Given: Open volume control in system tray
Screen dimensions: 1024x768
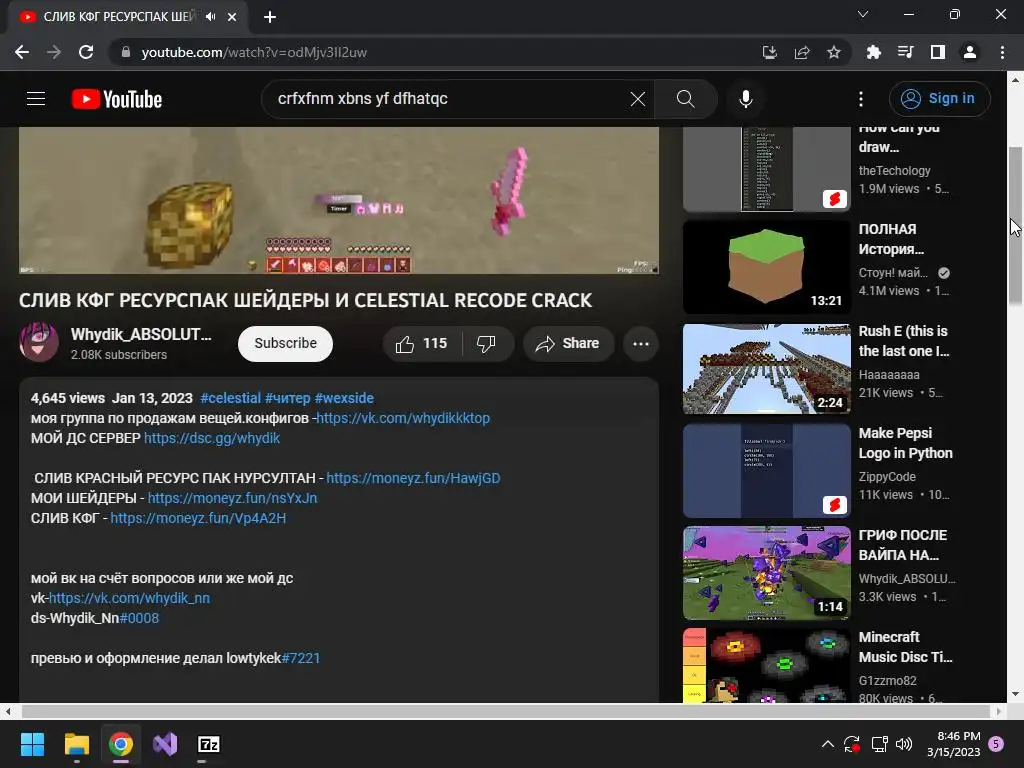Looking at the screenshot, I should tap(904, 744).
